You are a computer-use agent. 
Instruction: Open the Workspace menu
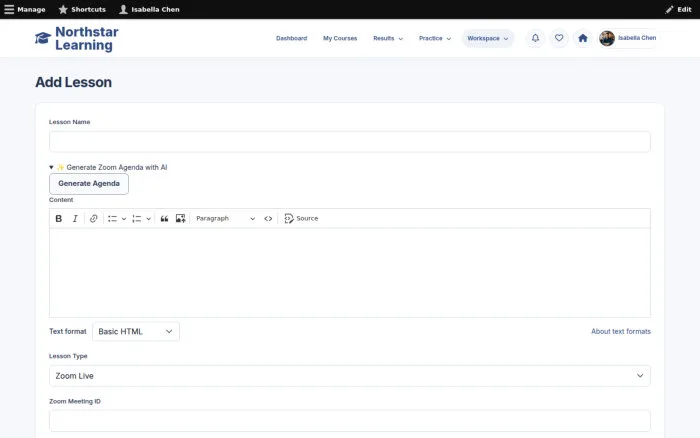pyautogui.click(x=488, y=38)
